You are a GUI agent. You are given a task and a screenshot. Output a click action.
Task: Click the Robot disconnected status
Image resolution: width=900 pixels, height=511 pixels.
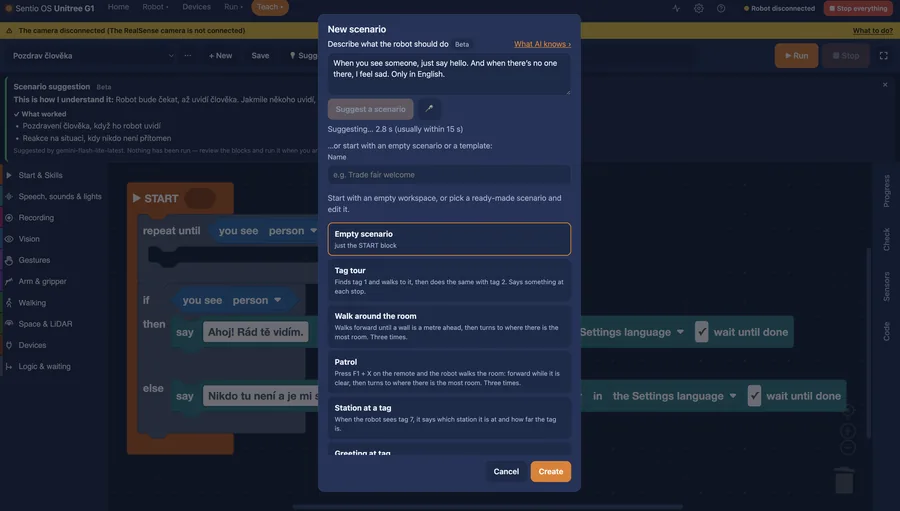(779, 9)
